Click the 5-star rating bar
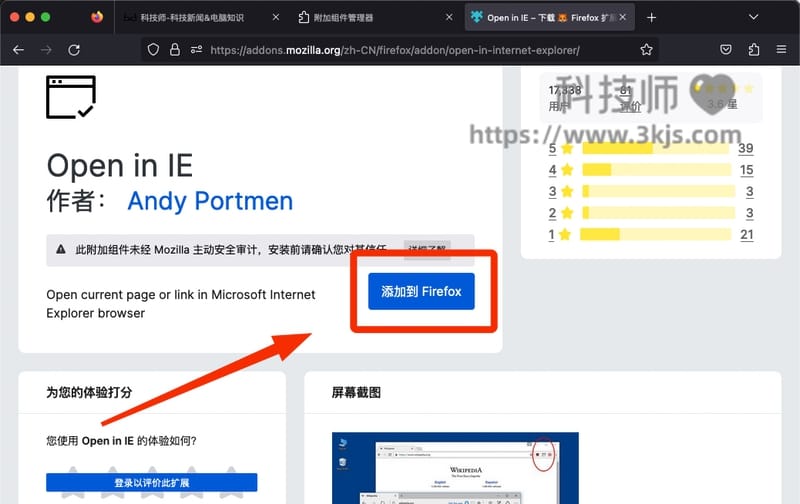Image resolution: width=800 pixels, height=504 pixels. click(656, 148)
